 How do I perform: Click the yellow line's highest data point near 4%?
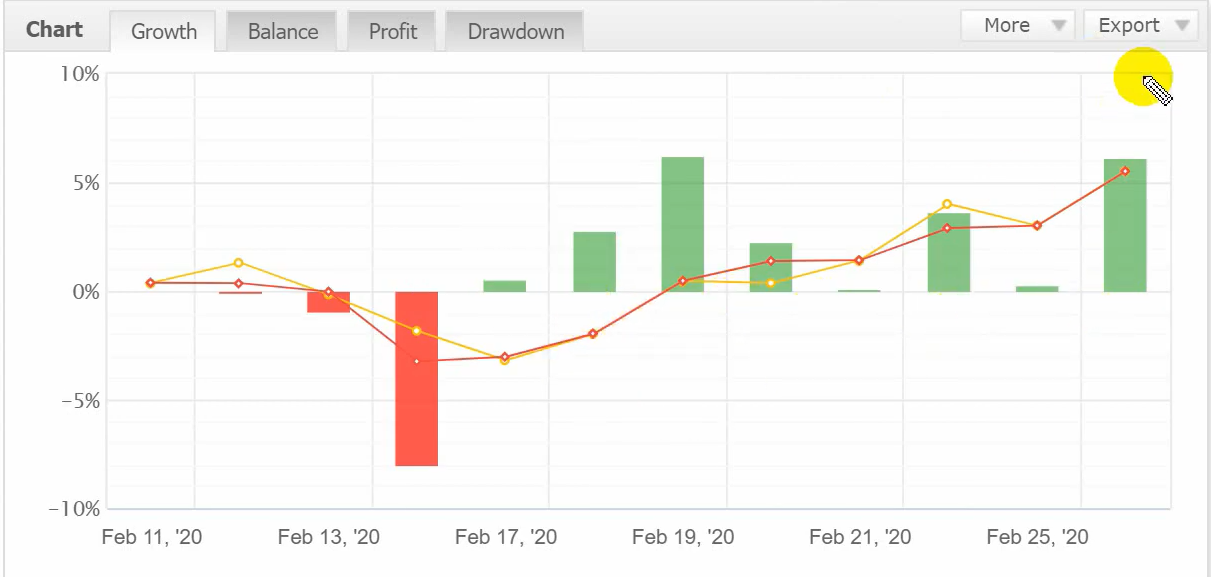[947, 204]
